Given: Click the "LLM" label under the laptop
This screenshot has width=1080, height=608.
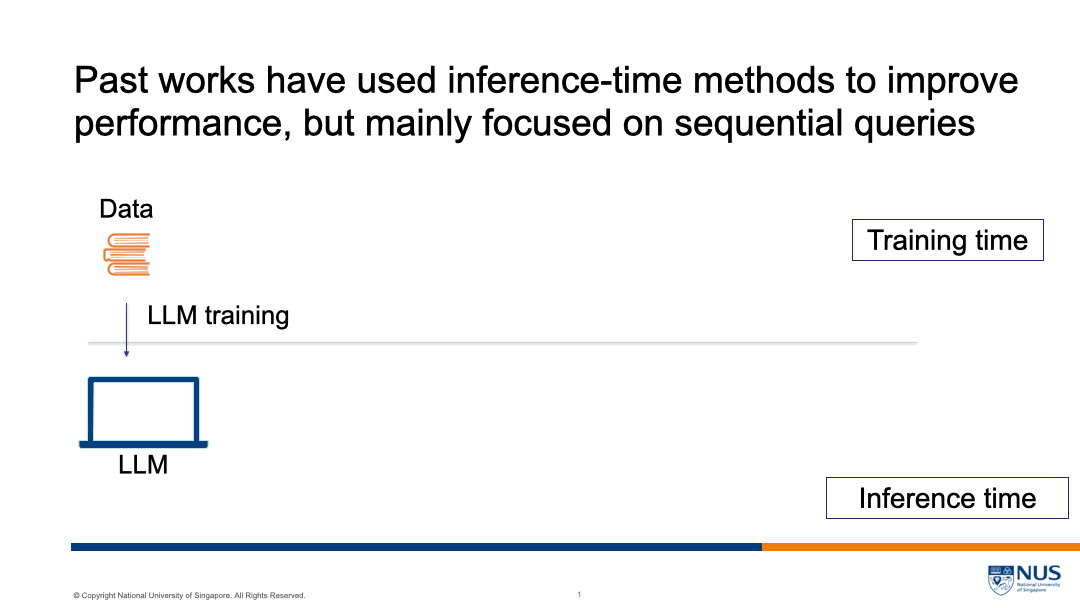Looking at the screenshot, I should 143,464.
